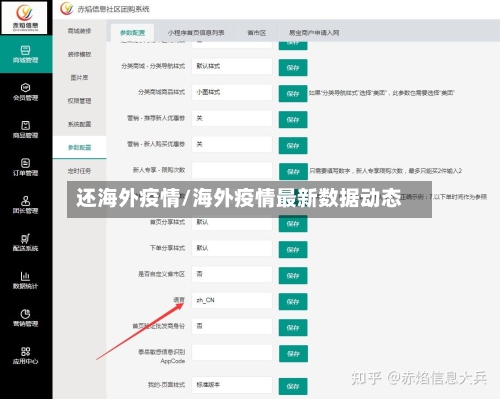Select 商城装修 in the submenu
Image resolution: width=500 pixels, height=399 pixels.
pos(79,31)
